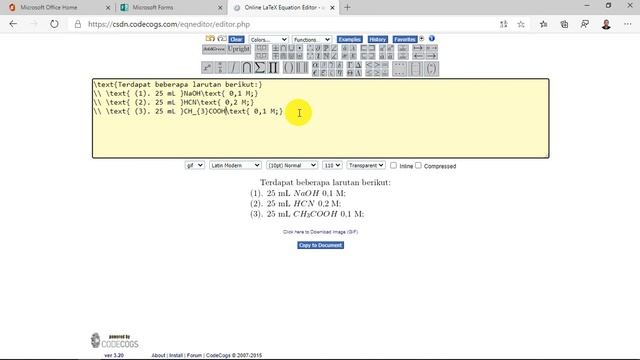This screenshot has height=360, width=640.
Task: Enable the Compressed checkbox
Action: pos(418,165)
